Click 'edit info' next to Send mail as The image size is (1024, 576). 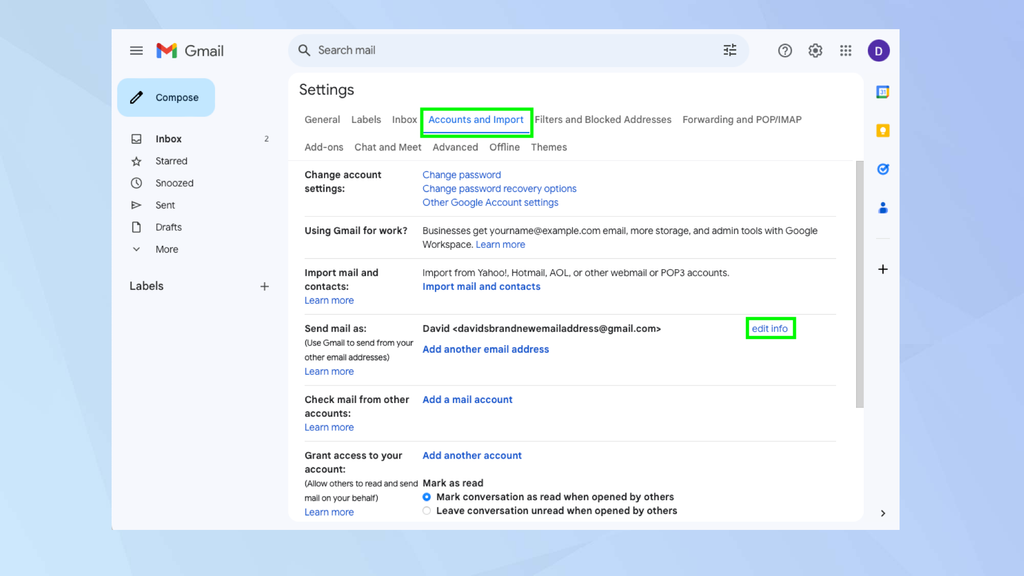[770, 328]
